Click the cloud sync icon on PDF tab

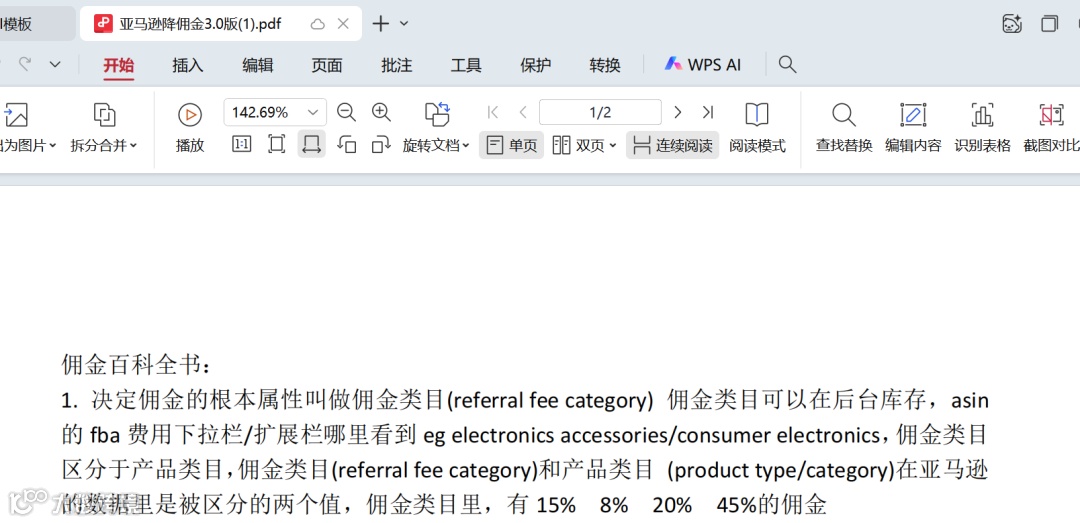(x=318, y=24)
